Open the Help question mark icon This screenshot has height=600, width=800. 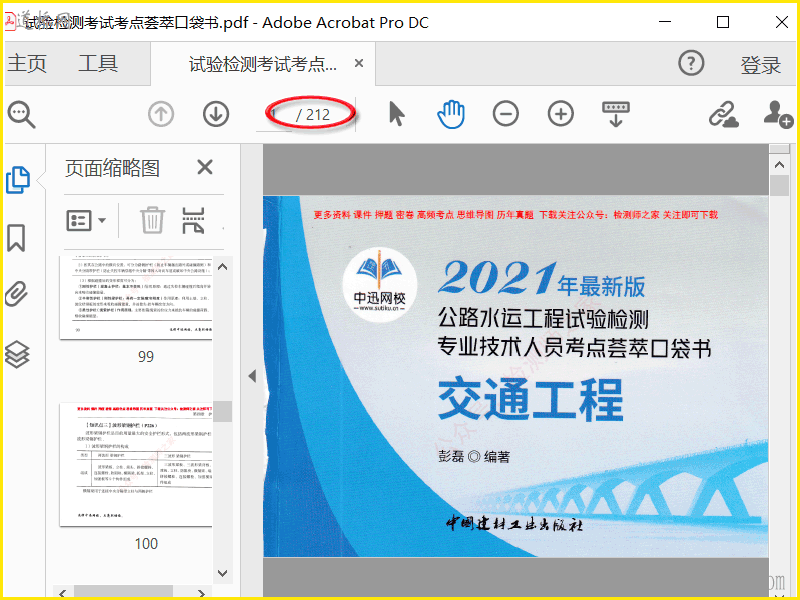[691, 63]
